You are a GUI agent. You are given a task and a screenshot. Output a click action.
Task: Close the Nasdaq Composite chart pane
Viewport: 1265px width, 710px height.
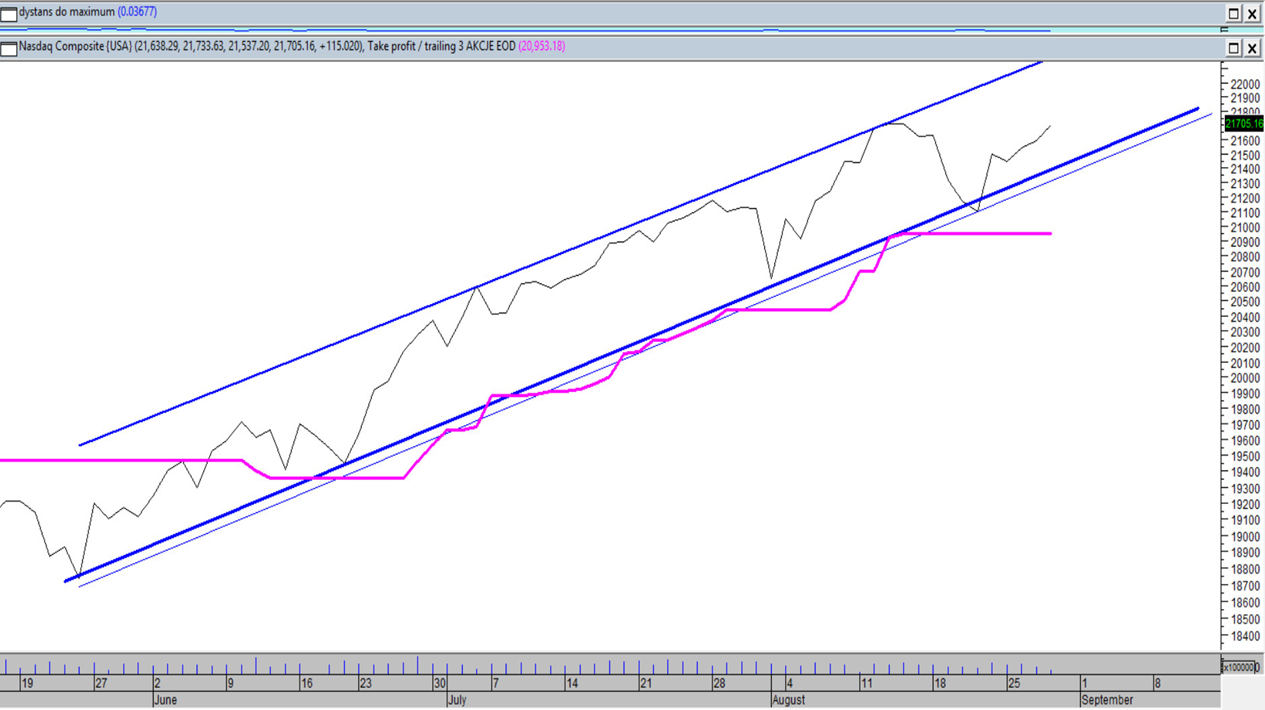pos(1252,48)
